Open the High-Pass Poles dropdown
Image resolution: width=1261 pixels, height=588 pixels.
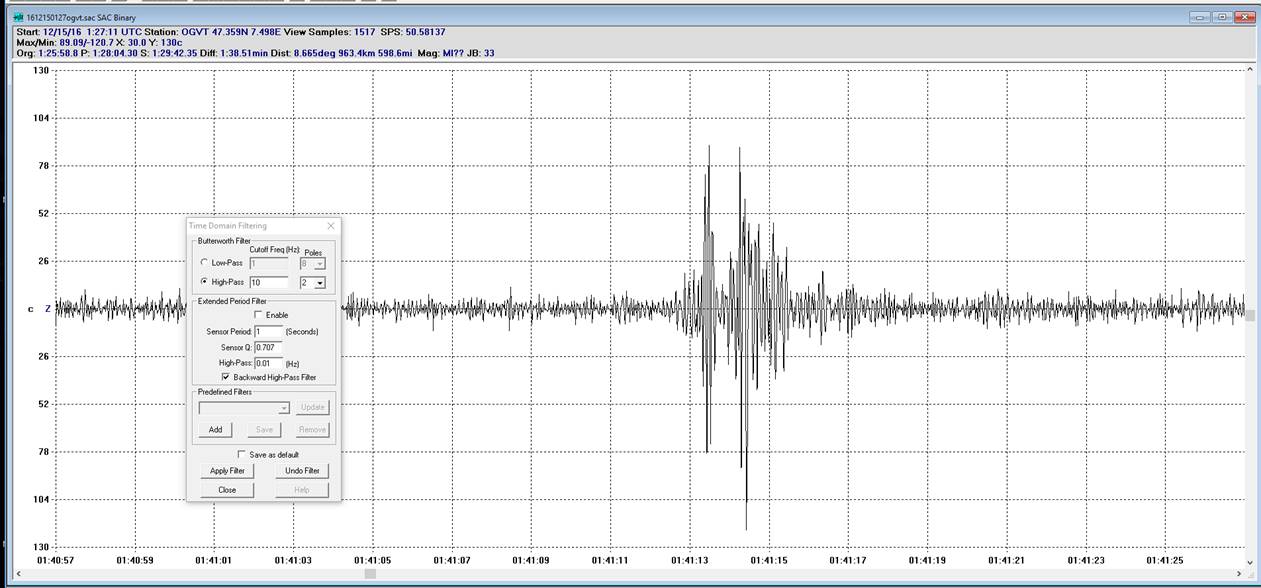tap(319, 283)
